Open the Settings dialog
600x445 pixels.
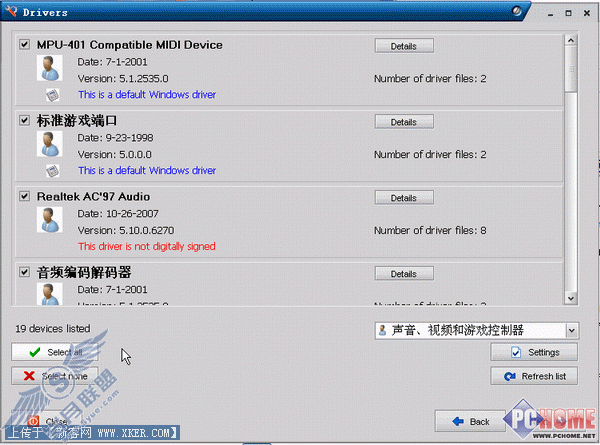[x=534, y=352]
